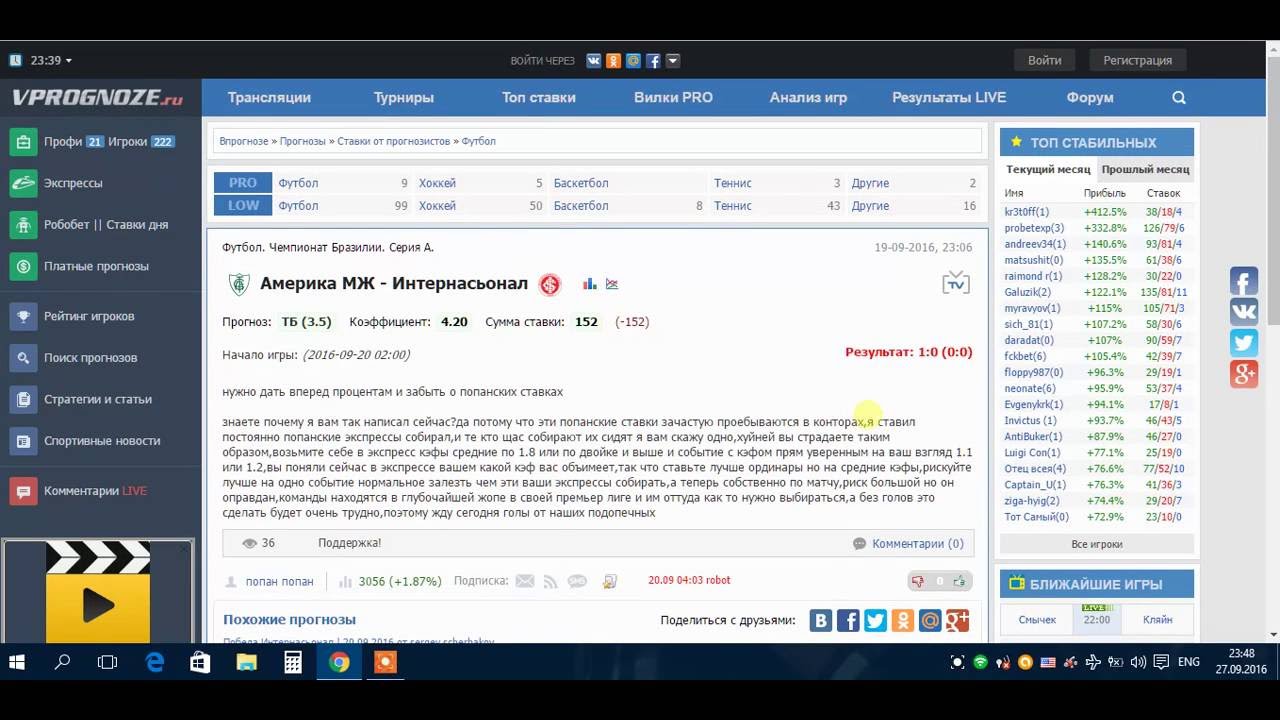Open Стратегии и статьи in the sidebar
The height and width of the screenshot is (720, 1280).
(100, 399)
